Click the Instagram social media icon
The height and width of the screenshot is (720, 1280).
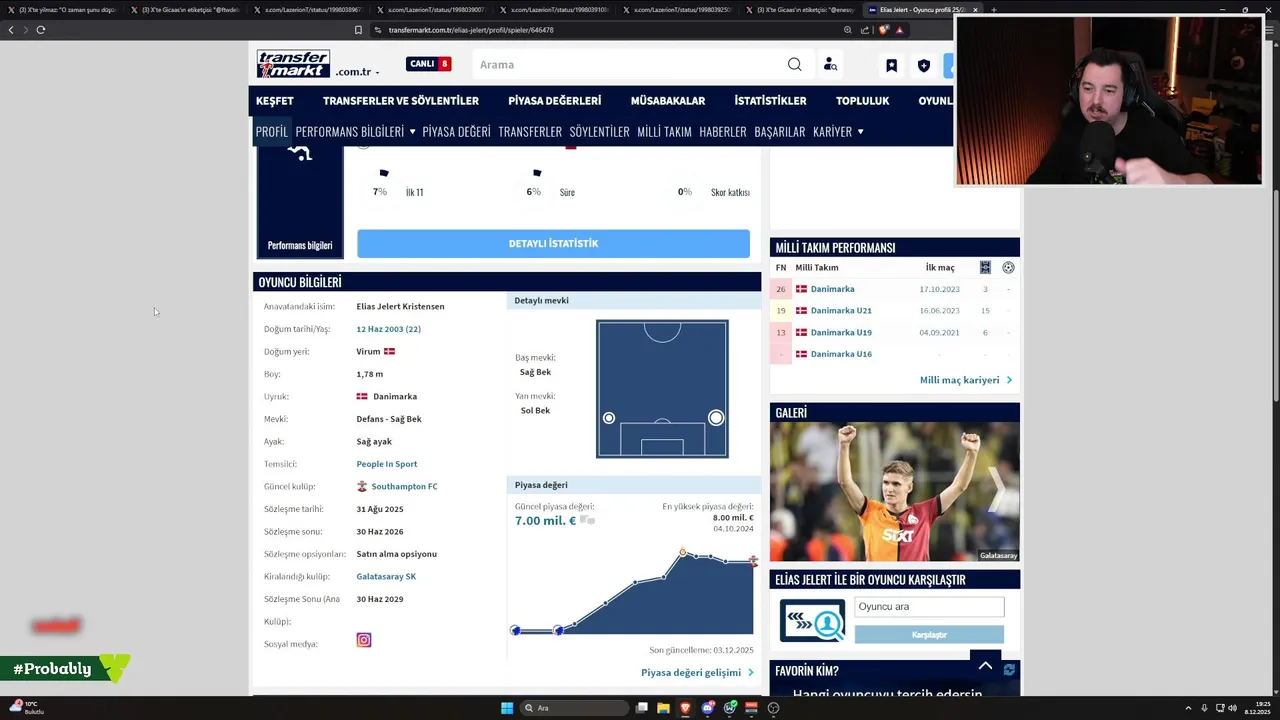click(364, 640)
